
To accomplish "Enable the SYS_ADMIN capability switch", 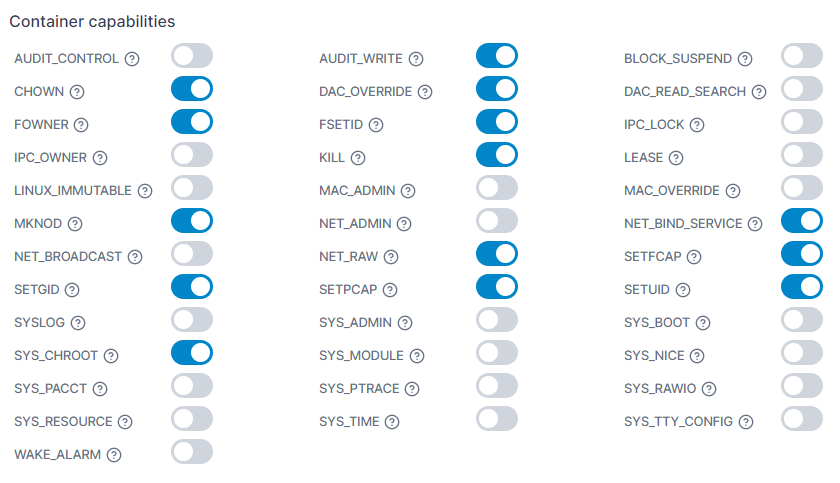I will [496, 320].
